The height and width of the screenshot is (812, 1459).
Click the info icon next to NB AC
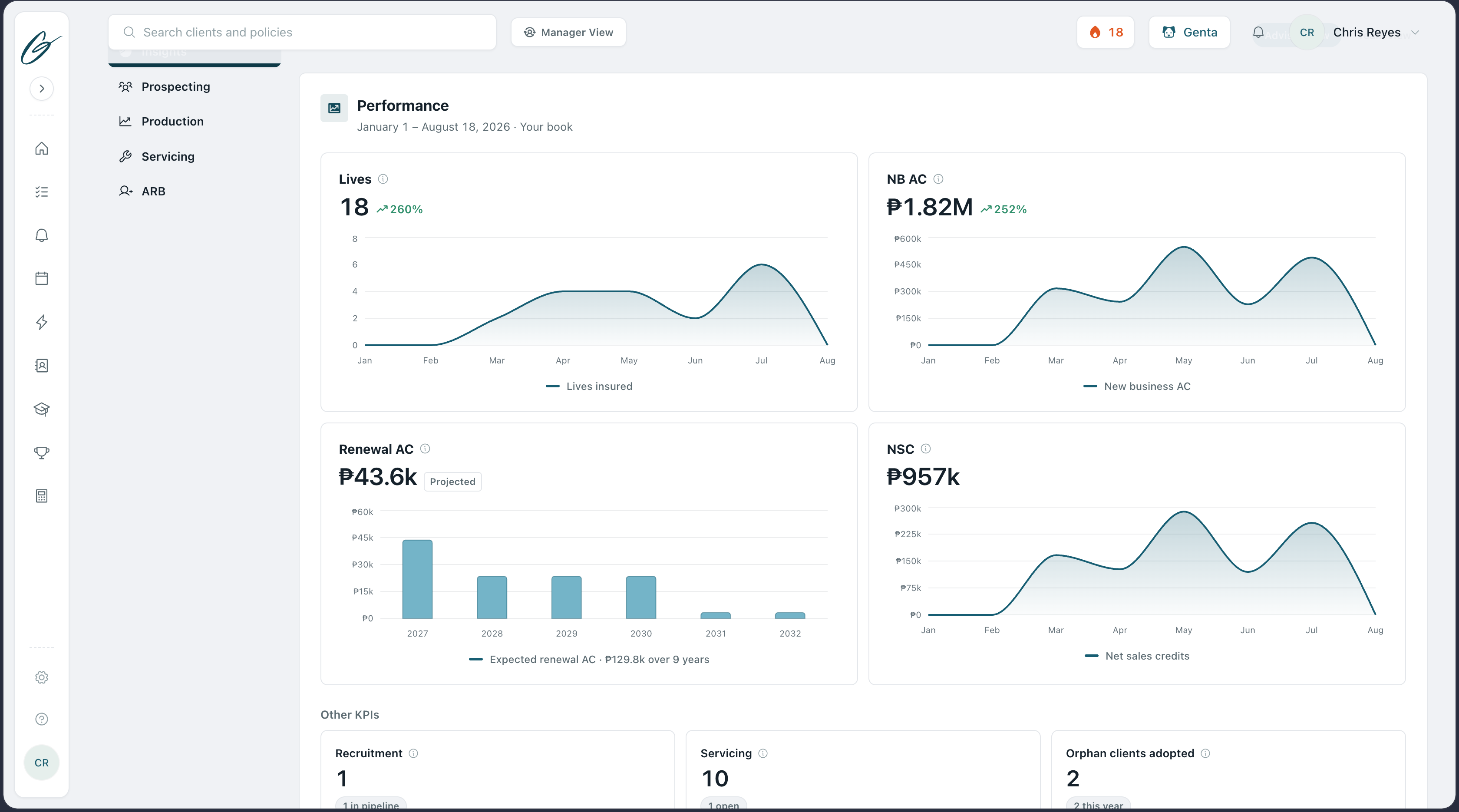pos(938,179)
